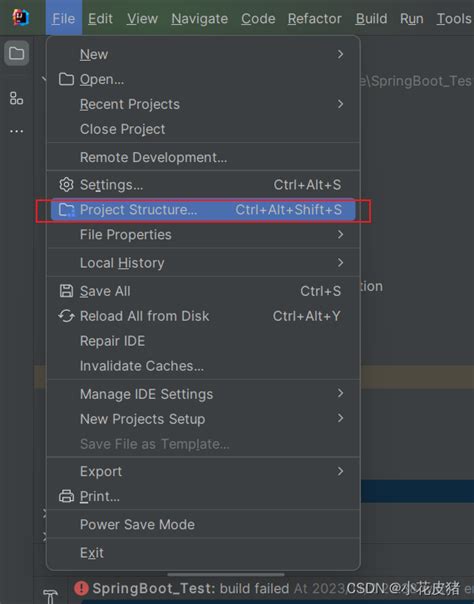
Task: Show more tool windows ellipsis icon
Action: (x=17, y=131)
